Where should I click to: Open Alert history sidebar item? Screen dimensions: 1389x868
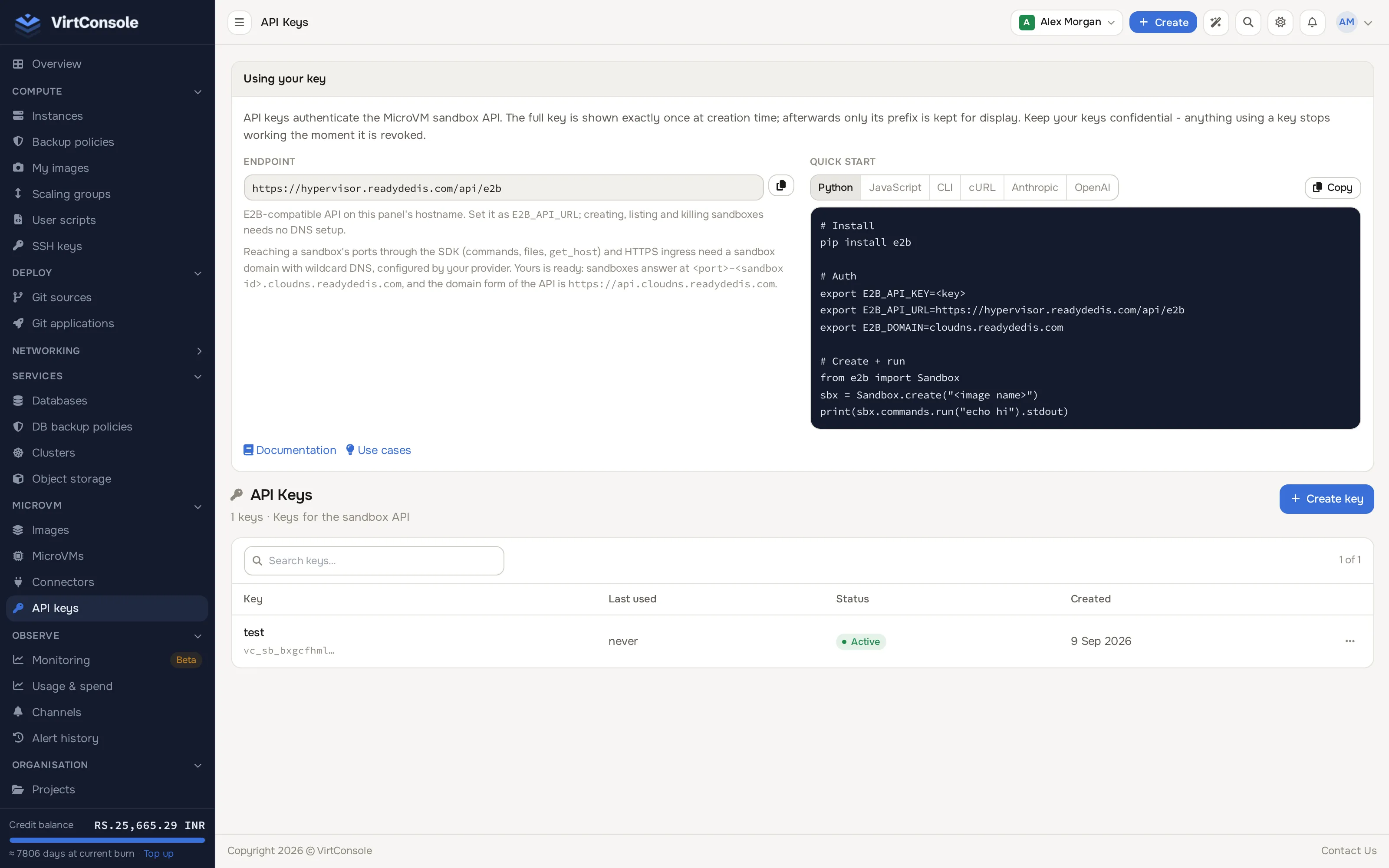click(x=107, y=738)
